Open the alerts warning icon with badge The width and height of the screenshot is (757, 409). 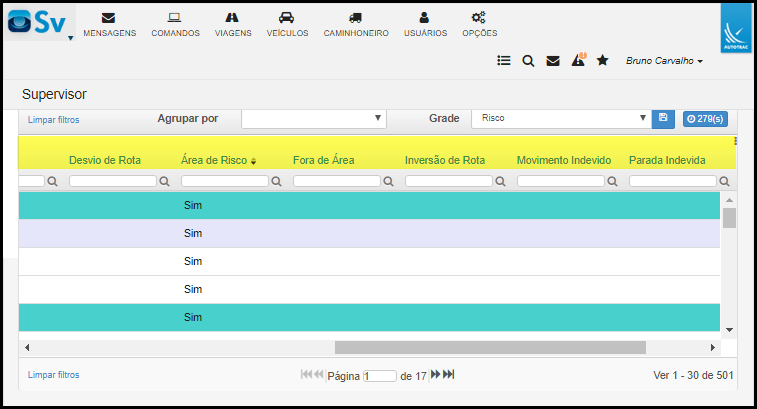[578, 59]
